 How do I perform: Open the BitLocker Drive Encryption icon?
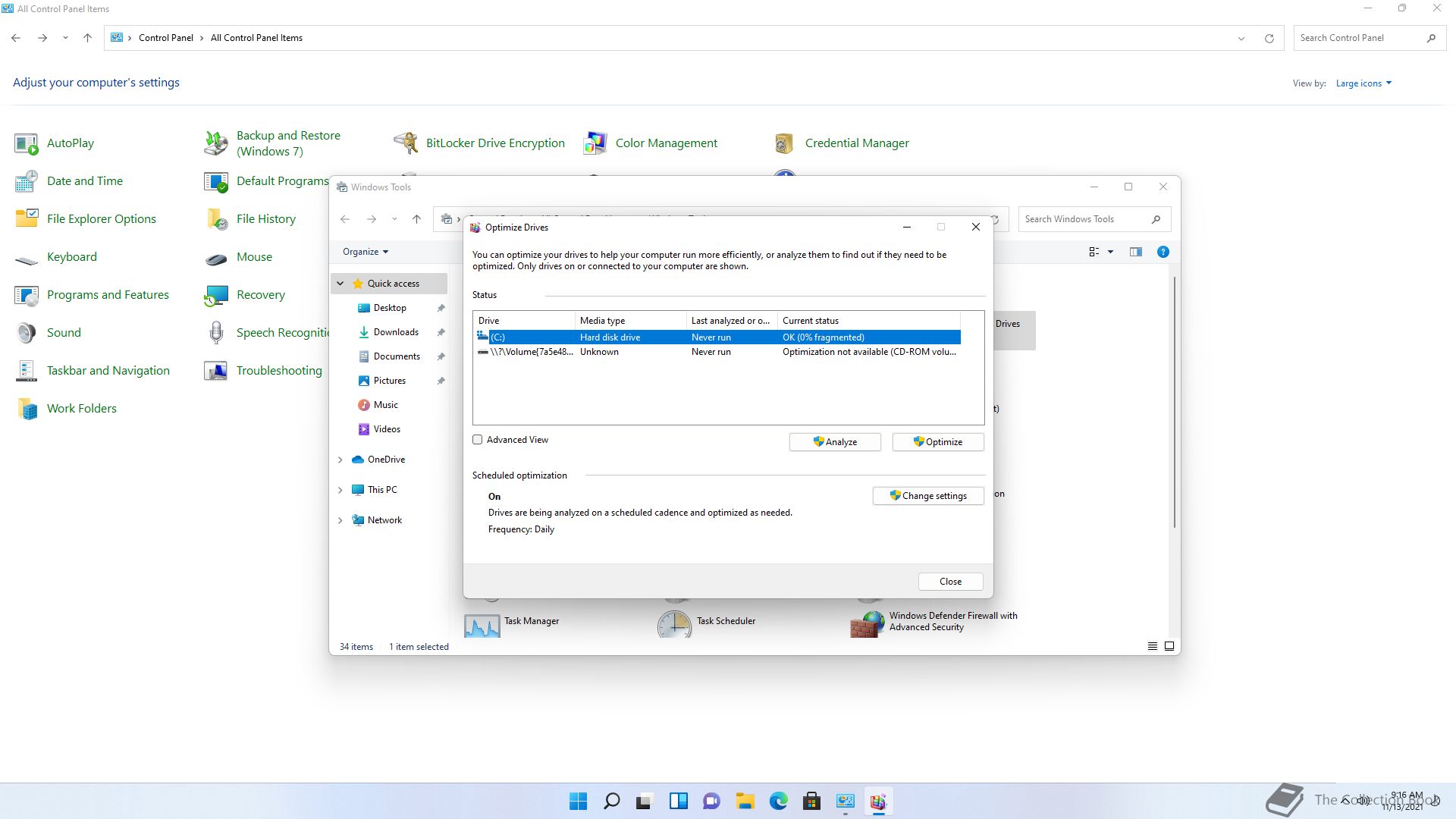406,143
